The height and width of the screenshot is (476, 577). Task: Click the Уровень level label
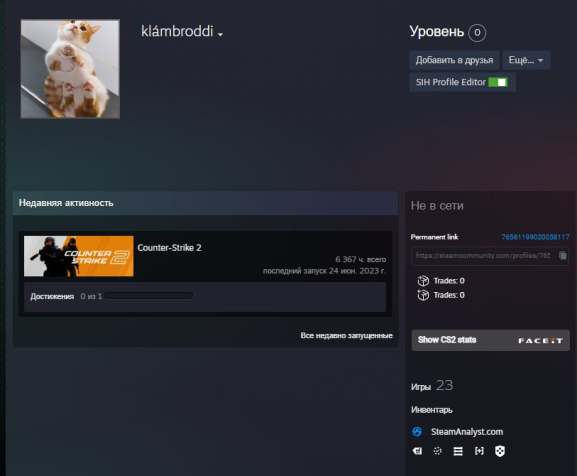[437, 32]
